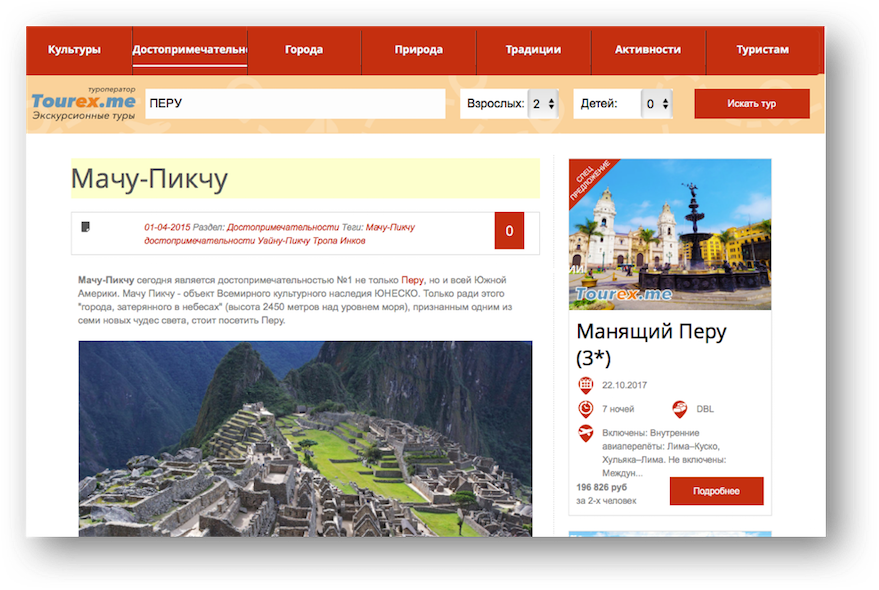This screenshot has width=879, height=590.
Task: Open the Взрослых adults count selector
Action: tap(543, 104)
